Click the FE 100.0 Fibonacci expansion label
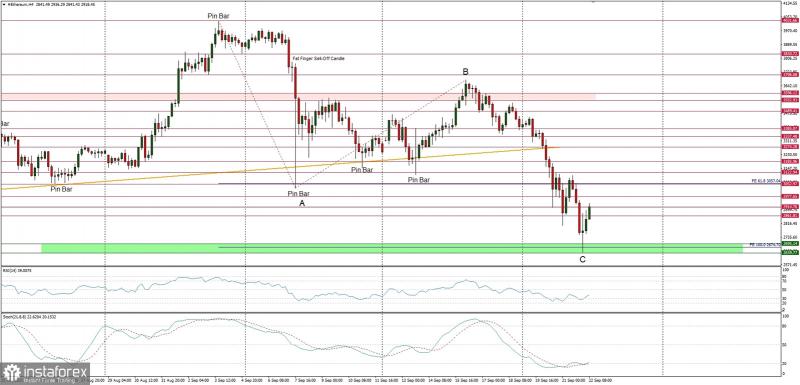Viewport: 800px width, 385px height. point(765,245)
